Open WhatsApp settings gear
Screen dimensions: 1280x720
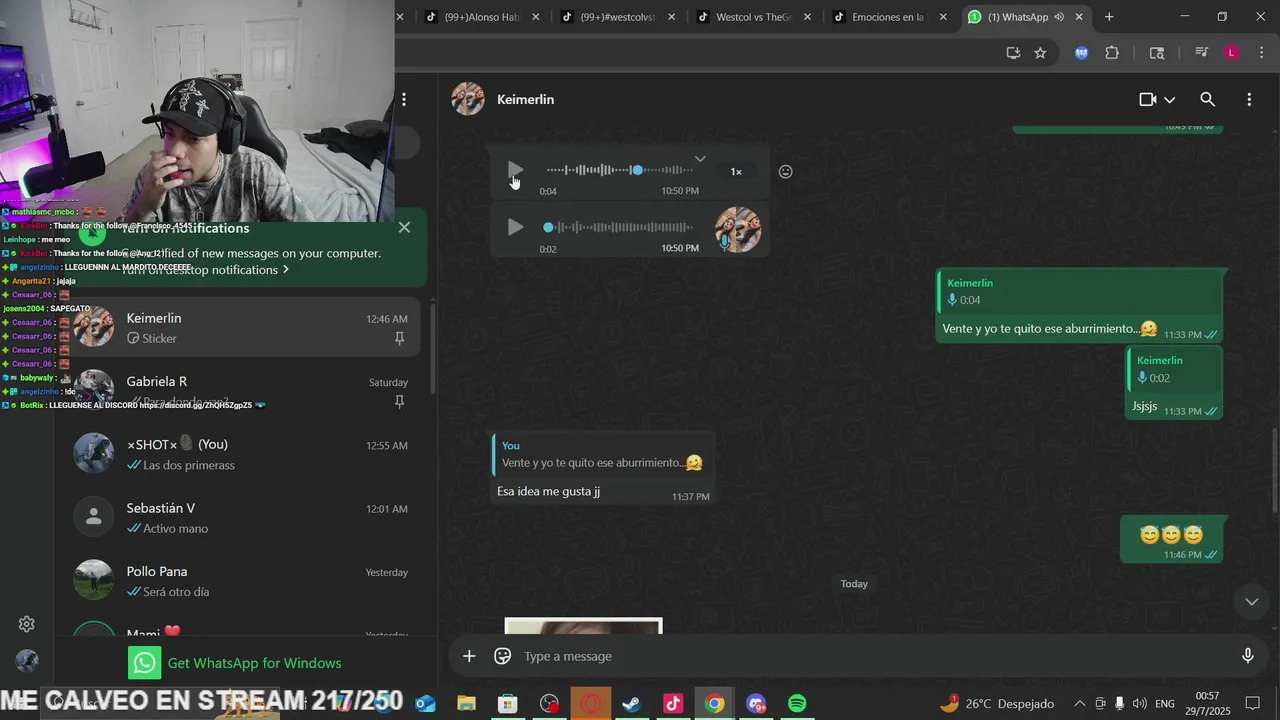pyautogui.click(x=27, y=624)
